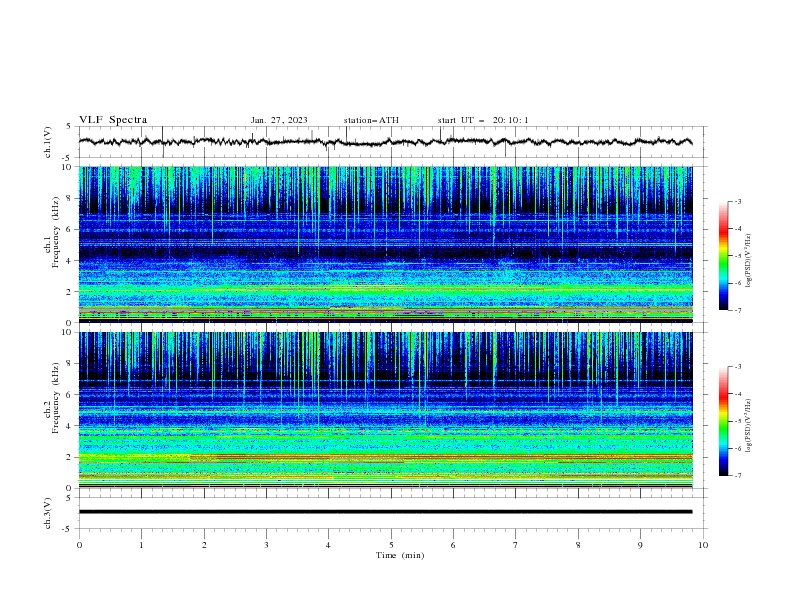Click the '-5' tick on ch.1 colorbar
The height and width of the screenshot is (612, 792).
pyautogui.click(x=738, y=256)
